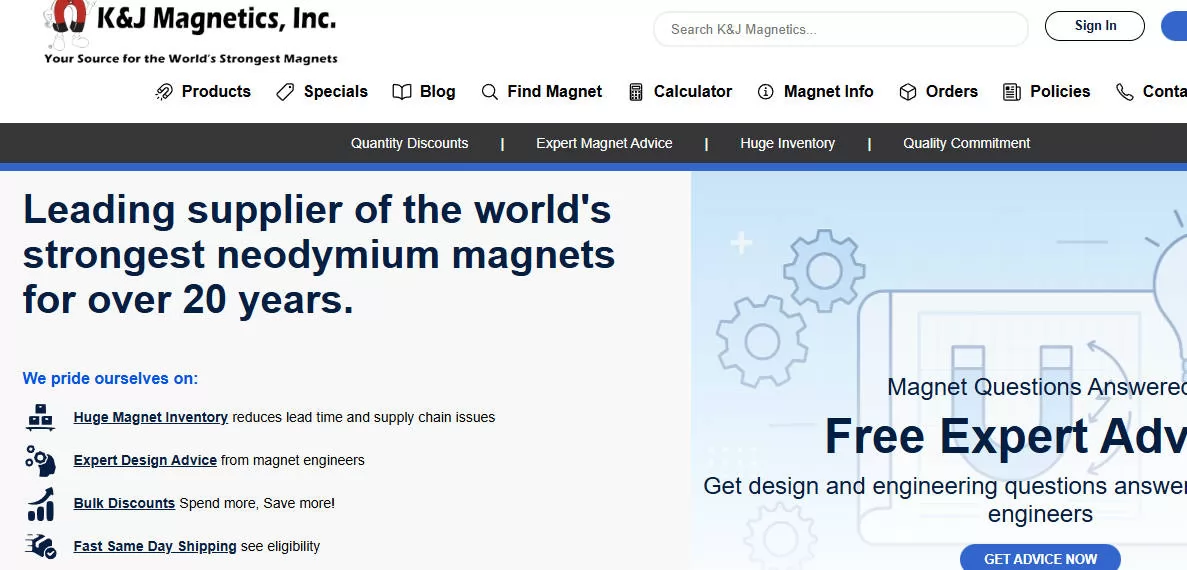1187x570 pixels.
Task: Open the Magnet Info menu
Action: click(828, 92)
